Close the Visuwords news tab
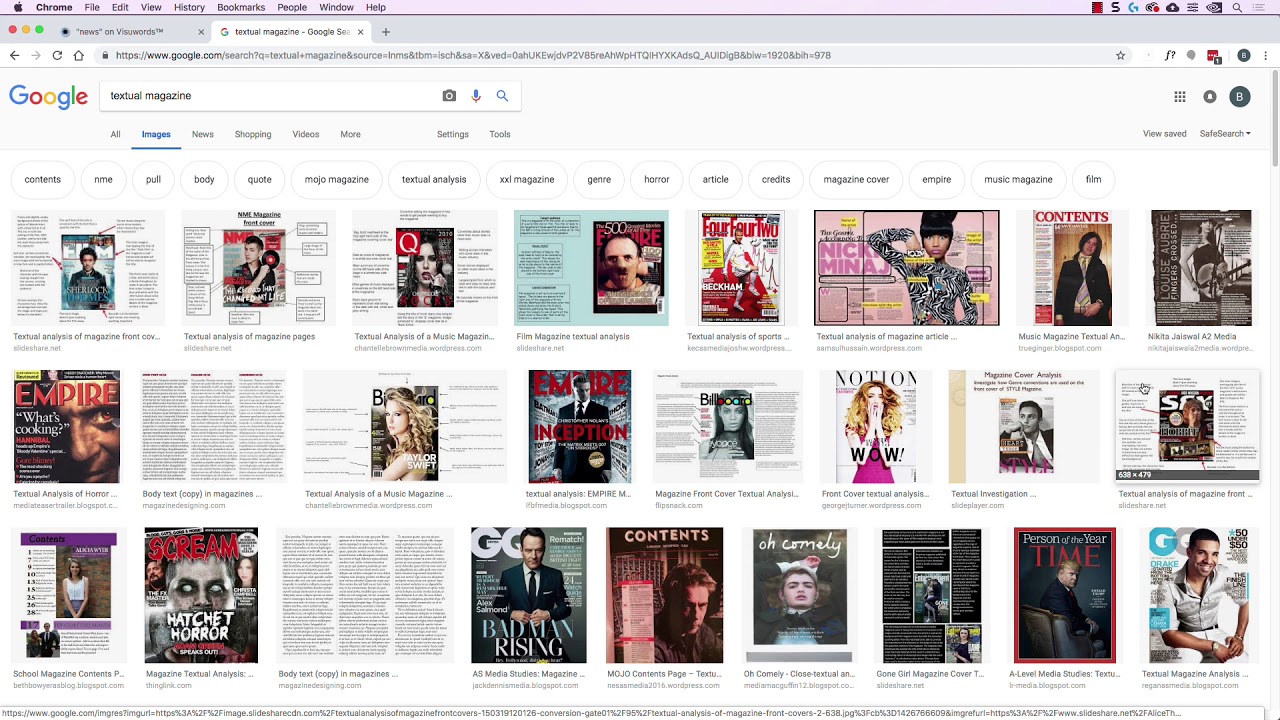The image size is (1280, 720). 201,32
